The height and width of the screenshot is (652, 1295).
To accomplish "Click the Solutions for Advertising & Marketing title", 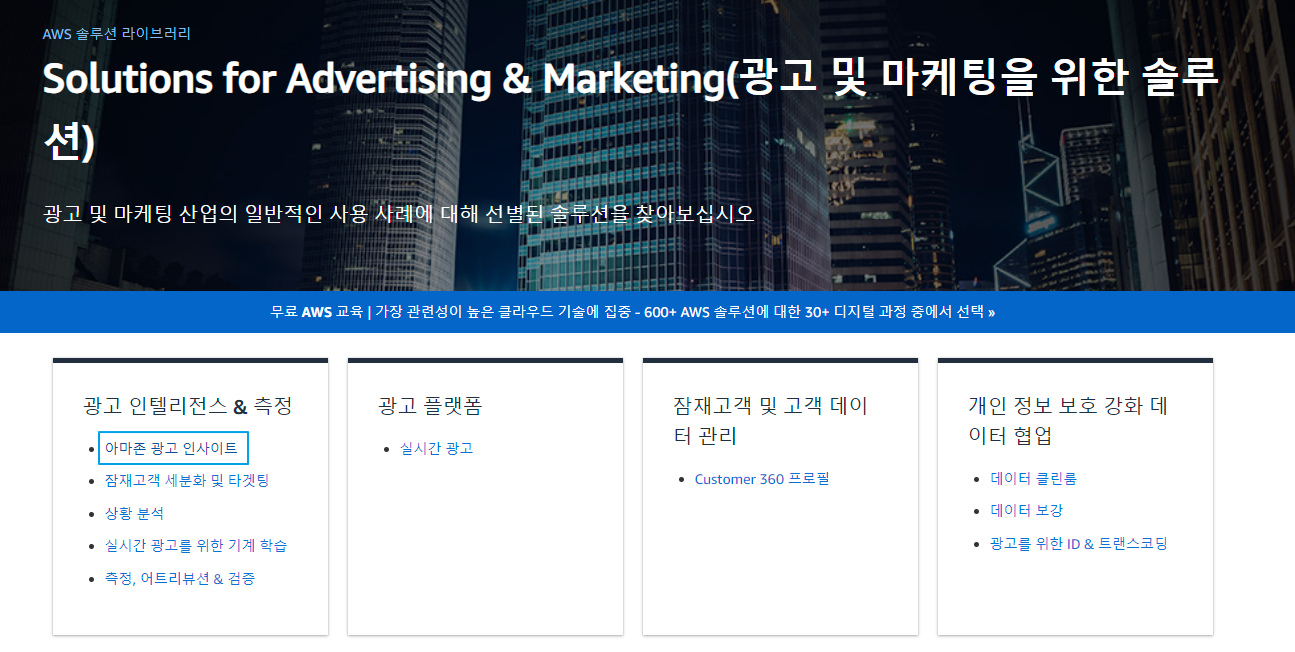I will pyautogui.click(x=631, y=110).
